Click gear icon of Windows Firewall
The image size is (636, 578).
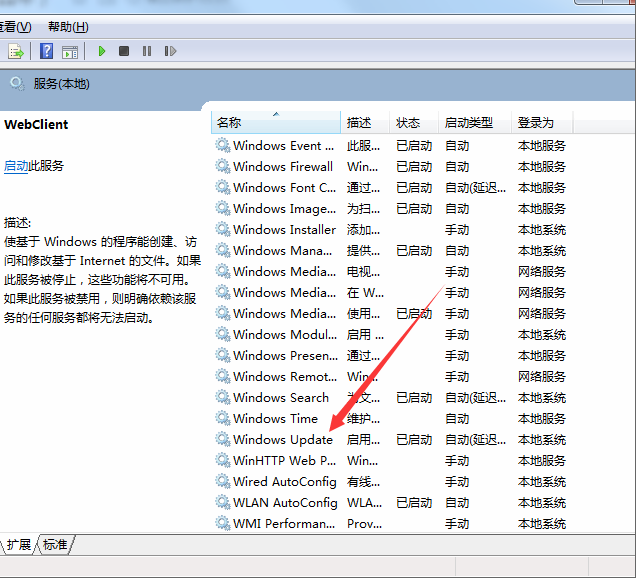[x=223, y=166]
